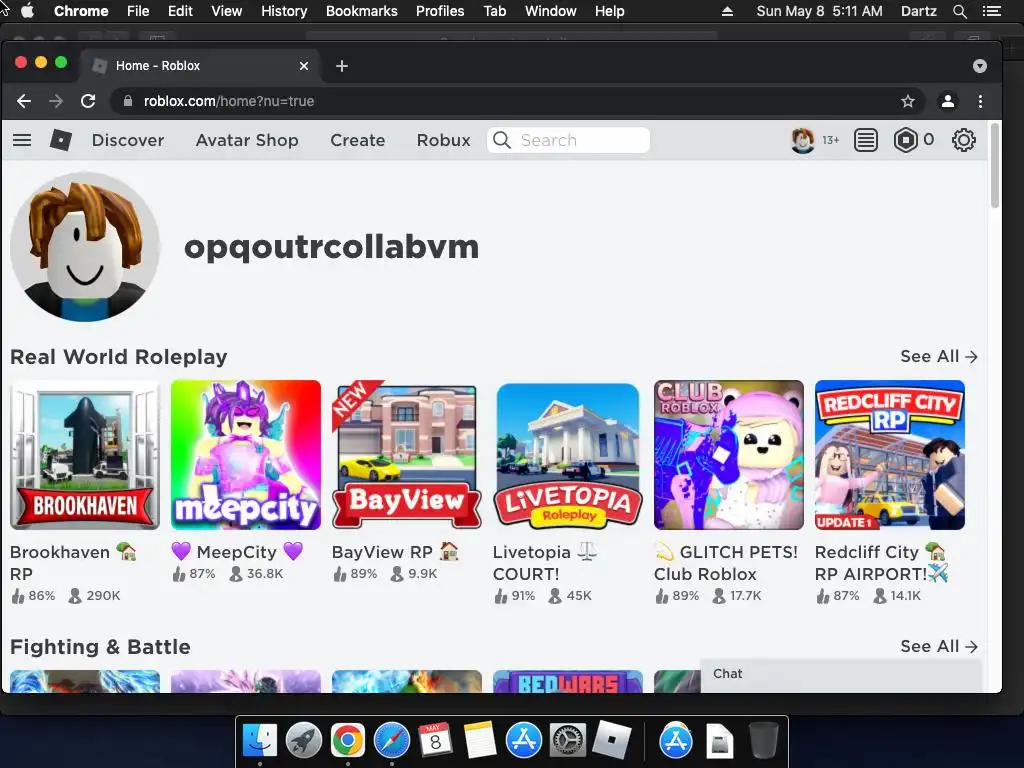Open the Club Roblox game thumbnail

pos(729,455)
